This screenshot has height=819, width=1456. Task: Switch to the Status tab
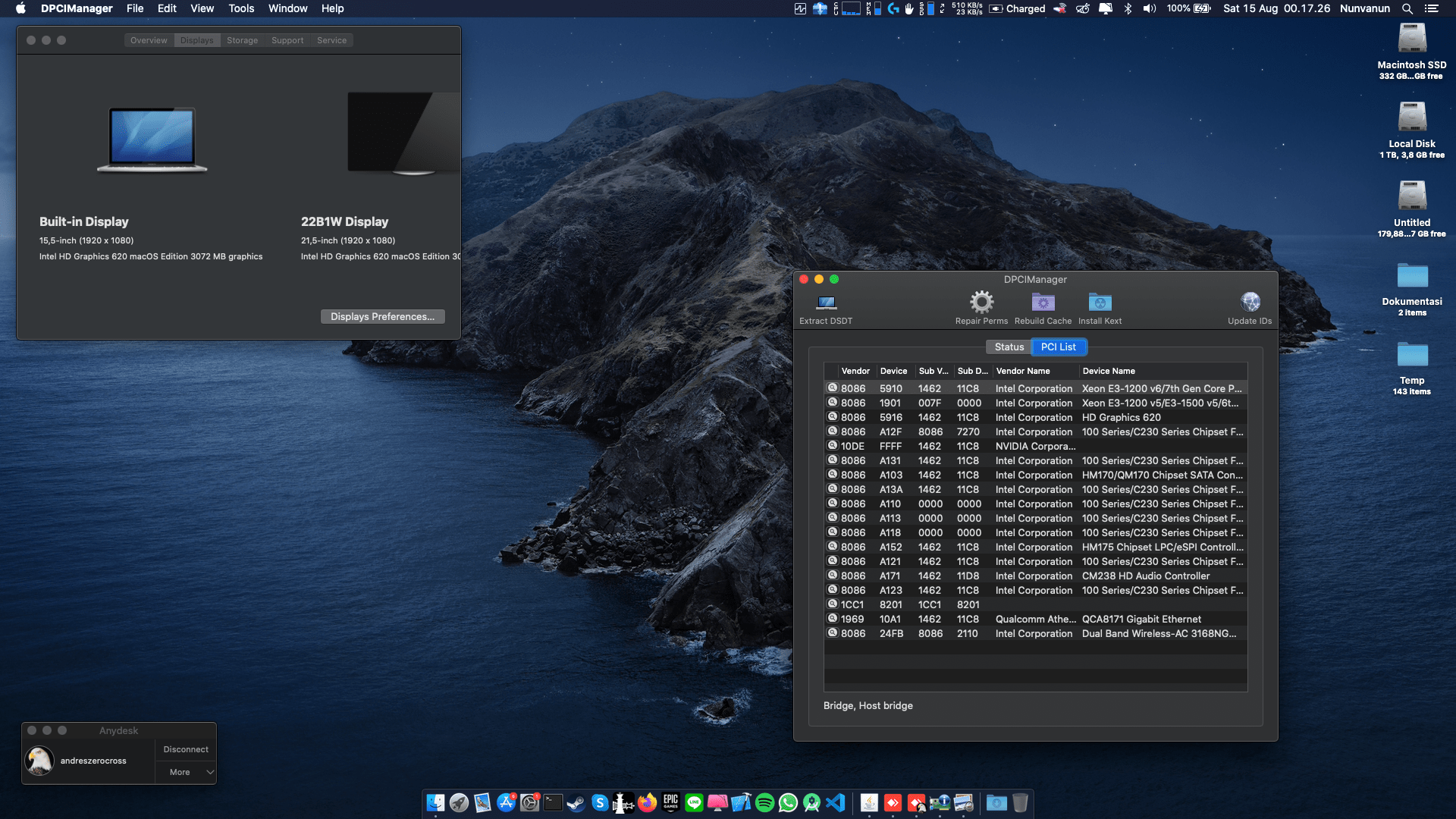pyautogui.click(x=1009, y=347)
